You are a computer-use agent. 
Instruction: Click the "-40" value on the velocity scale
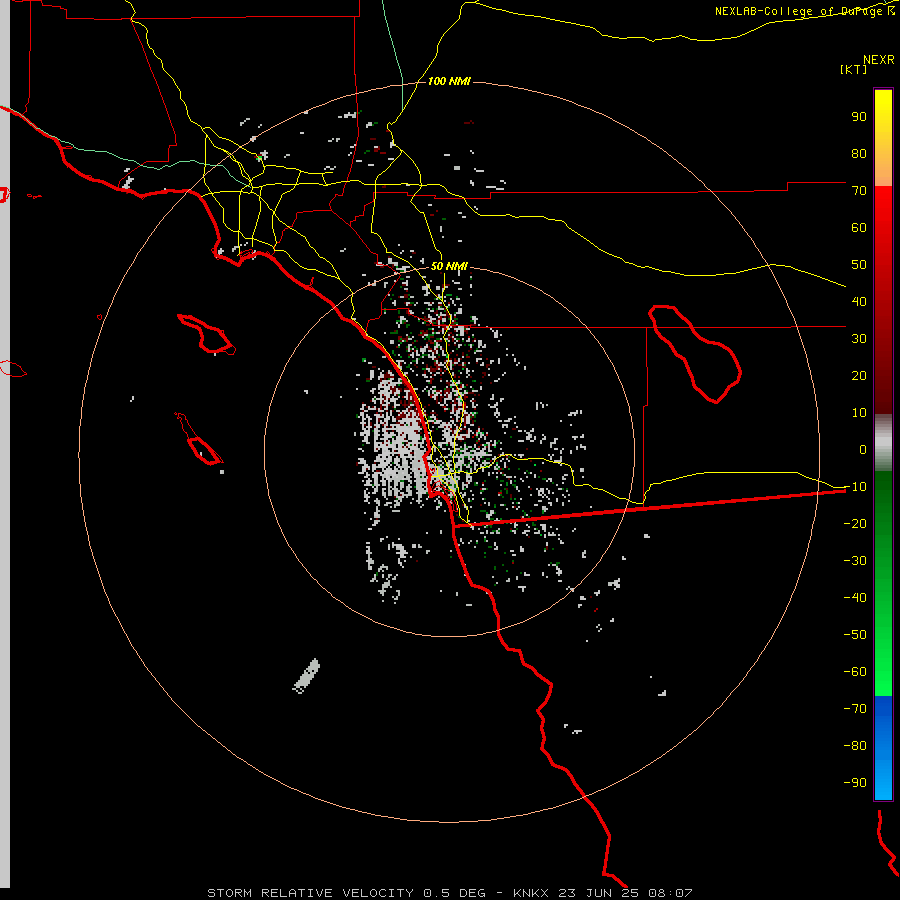click(855, 598)
